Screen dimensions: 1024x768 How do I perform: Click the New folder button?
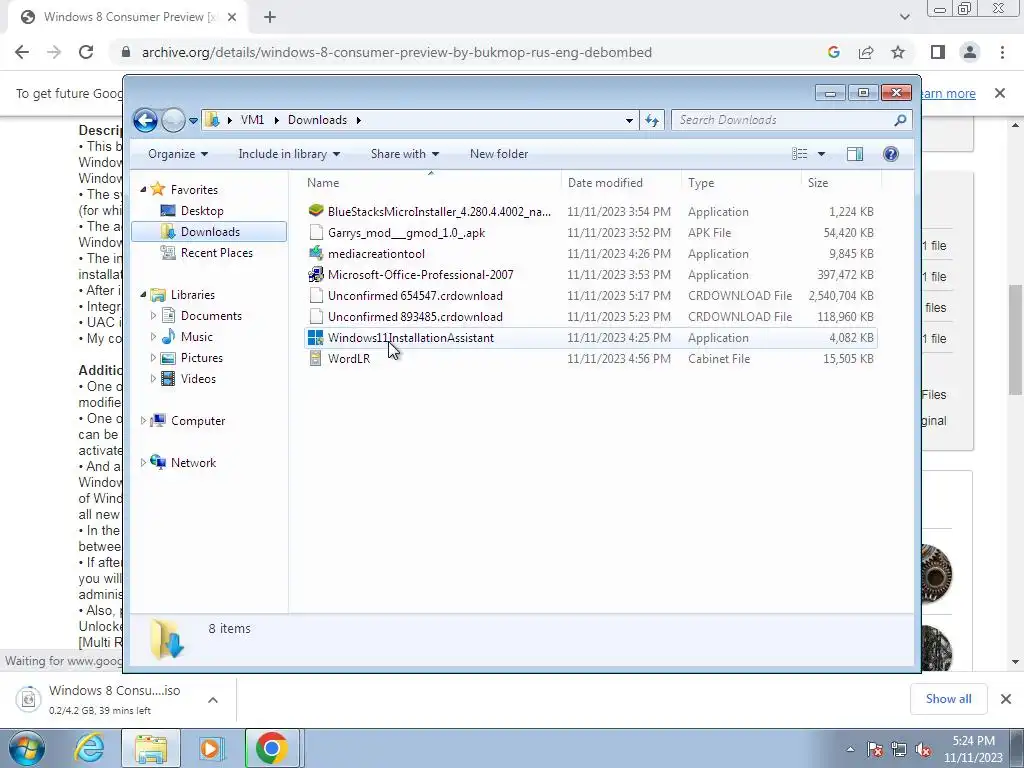pos(499,154)
